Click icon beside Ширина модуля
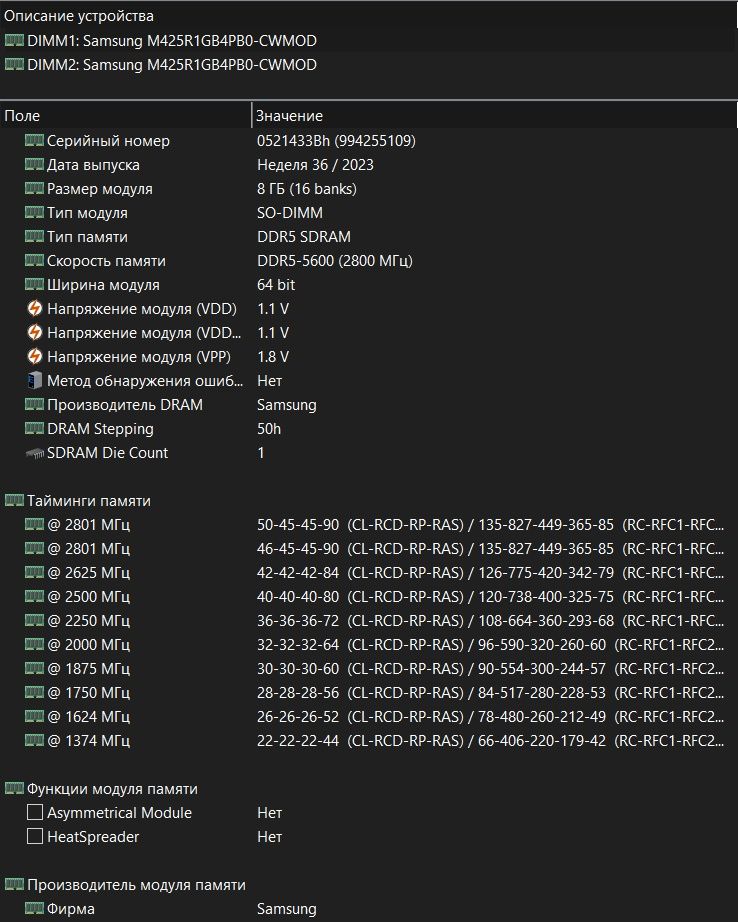This screenshot has width=738, height=922. point(34,285)
